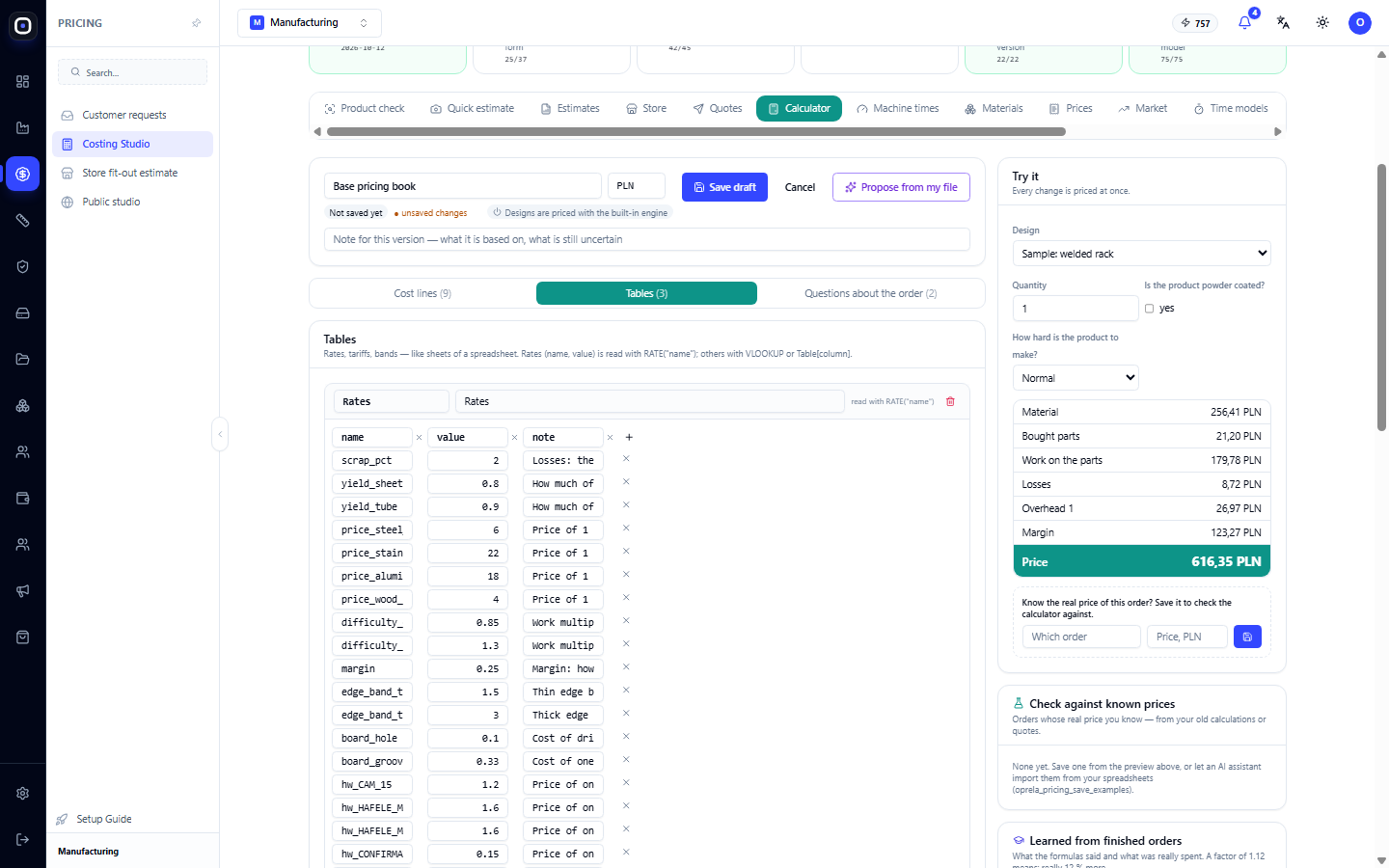
Task: Open the Quick estimate tab
Action: pyautogui.click(x=472, y=108)
